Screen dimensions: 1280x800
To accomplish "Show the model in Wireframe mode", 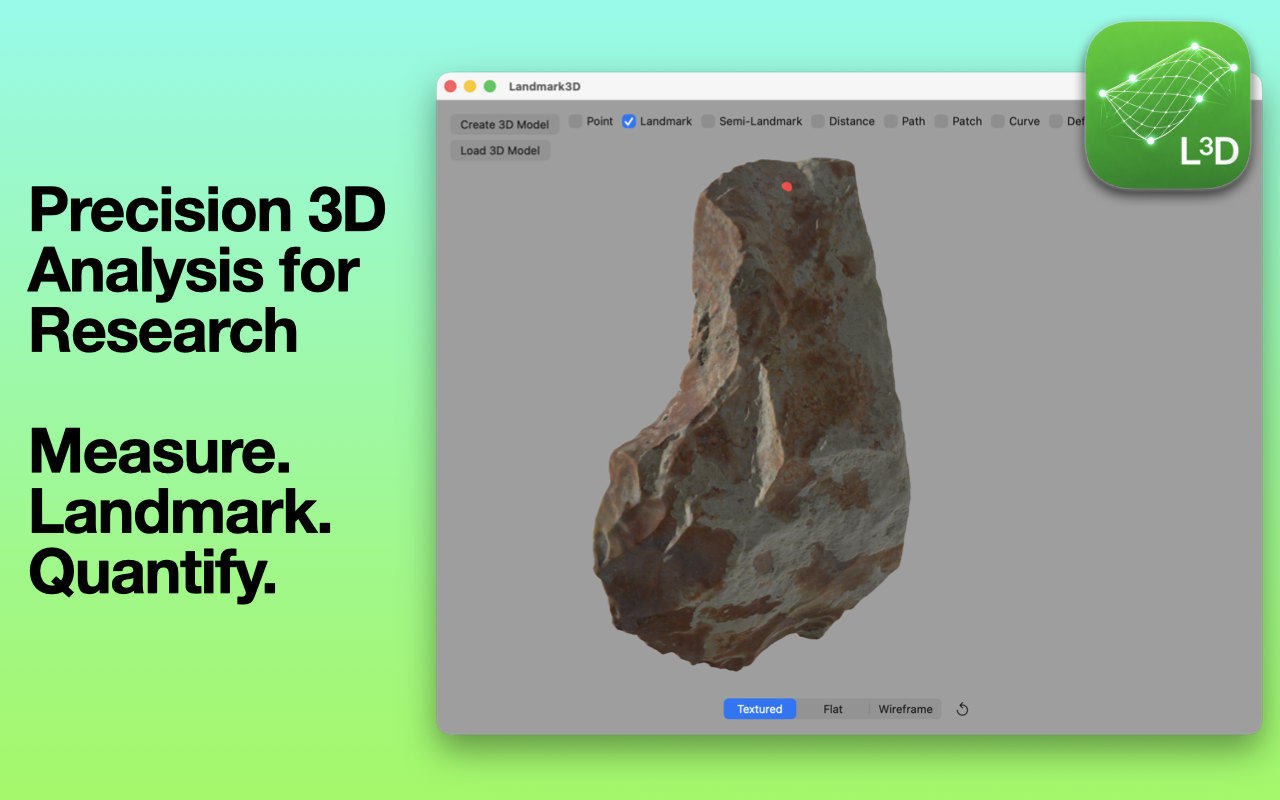I will (x=905, y=709).
